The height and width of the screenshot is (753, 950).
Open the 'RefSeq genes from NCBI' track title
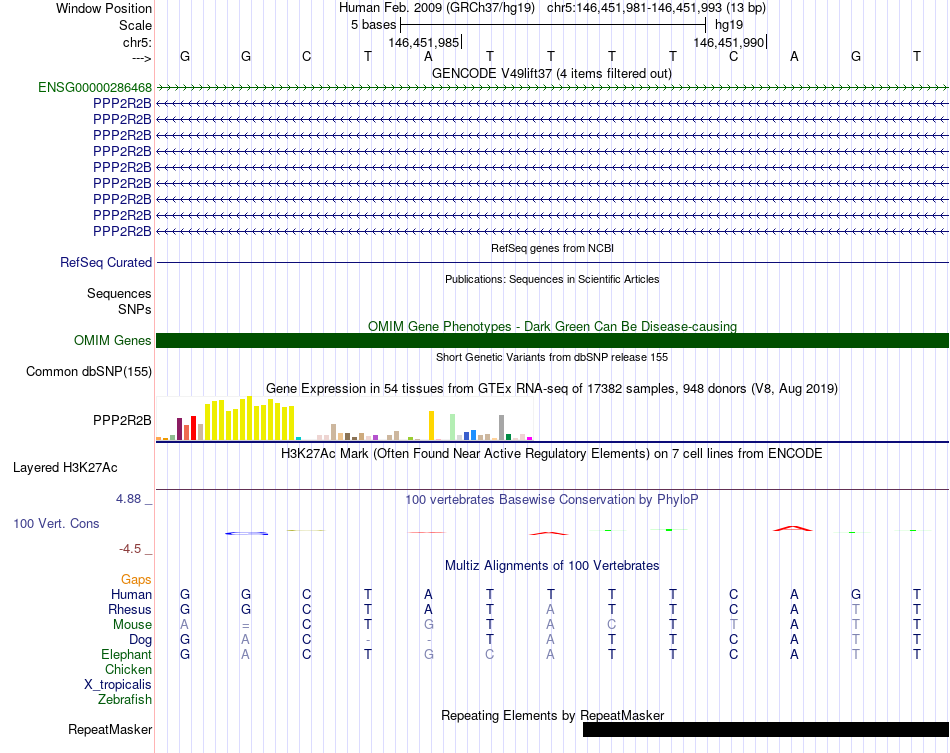coord(552,248)
